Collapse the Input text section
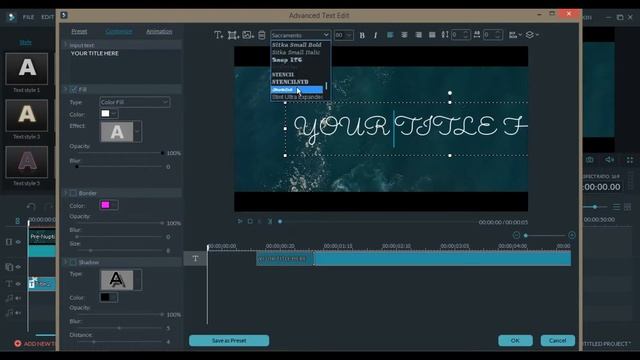640x360 pixels. pos(66,44)
